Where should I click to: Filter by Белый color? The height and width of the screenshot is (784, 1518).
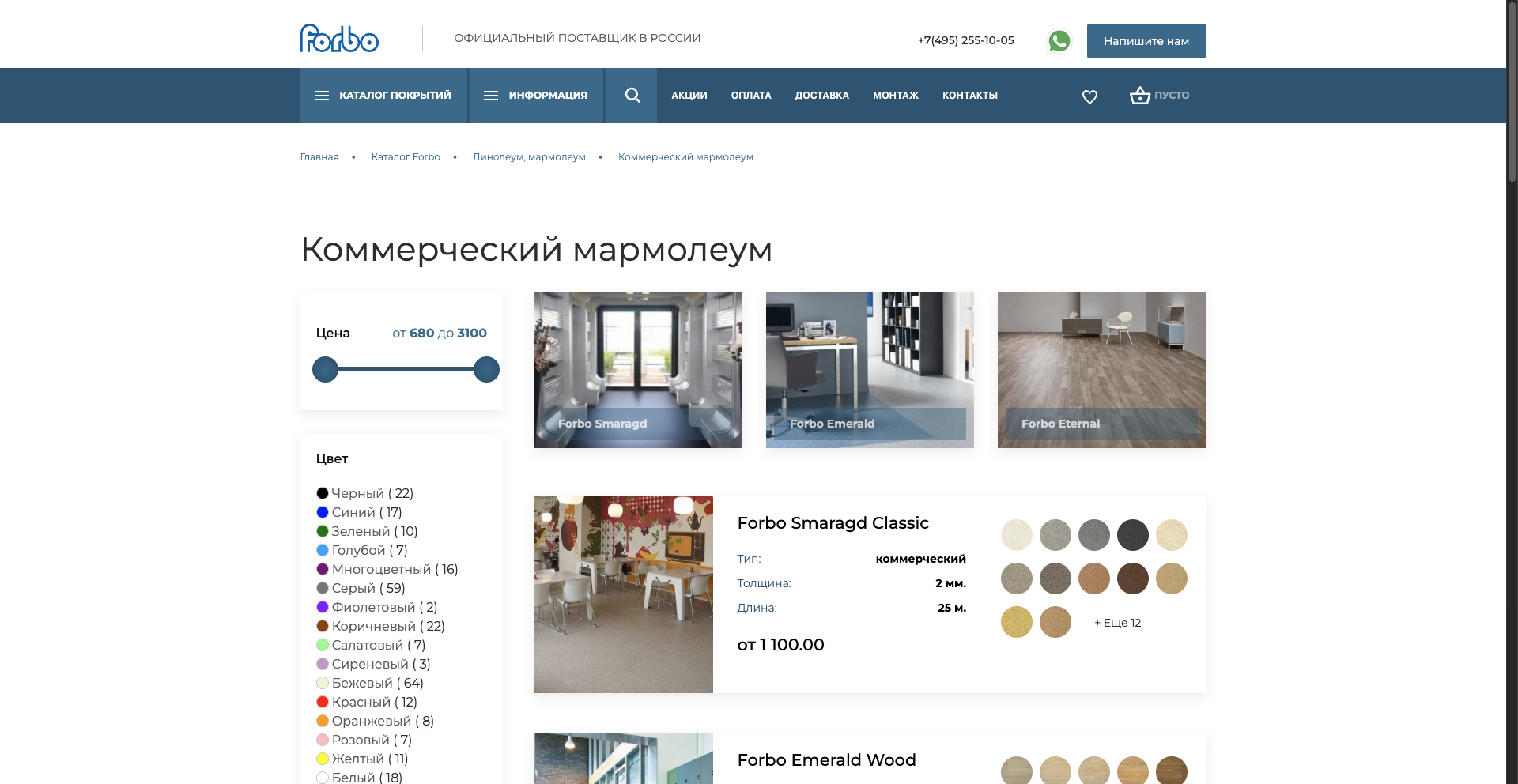359,778
